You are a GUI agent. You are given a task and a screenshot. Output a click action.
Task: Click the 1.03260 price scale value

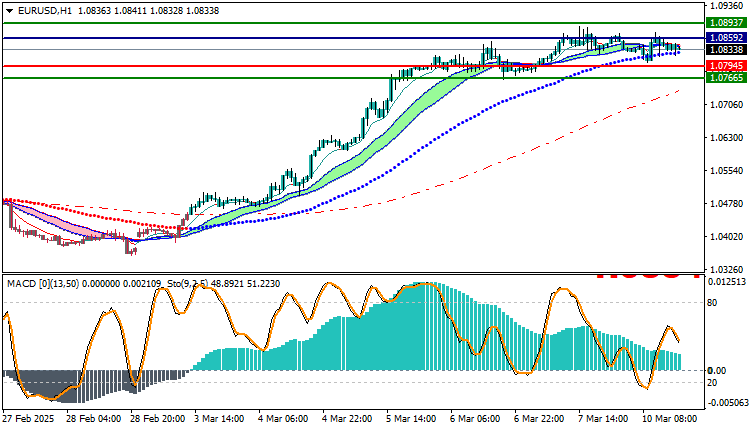pos(727,270)
